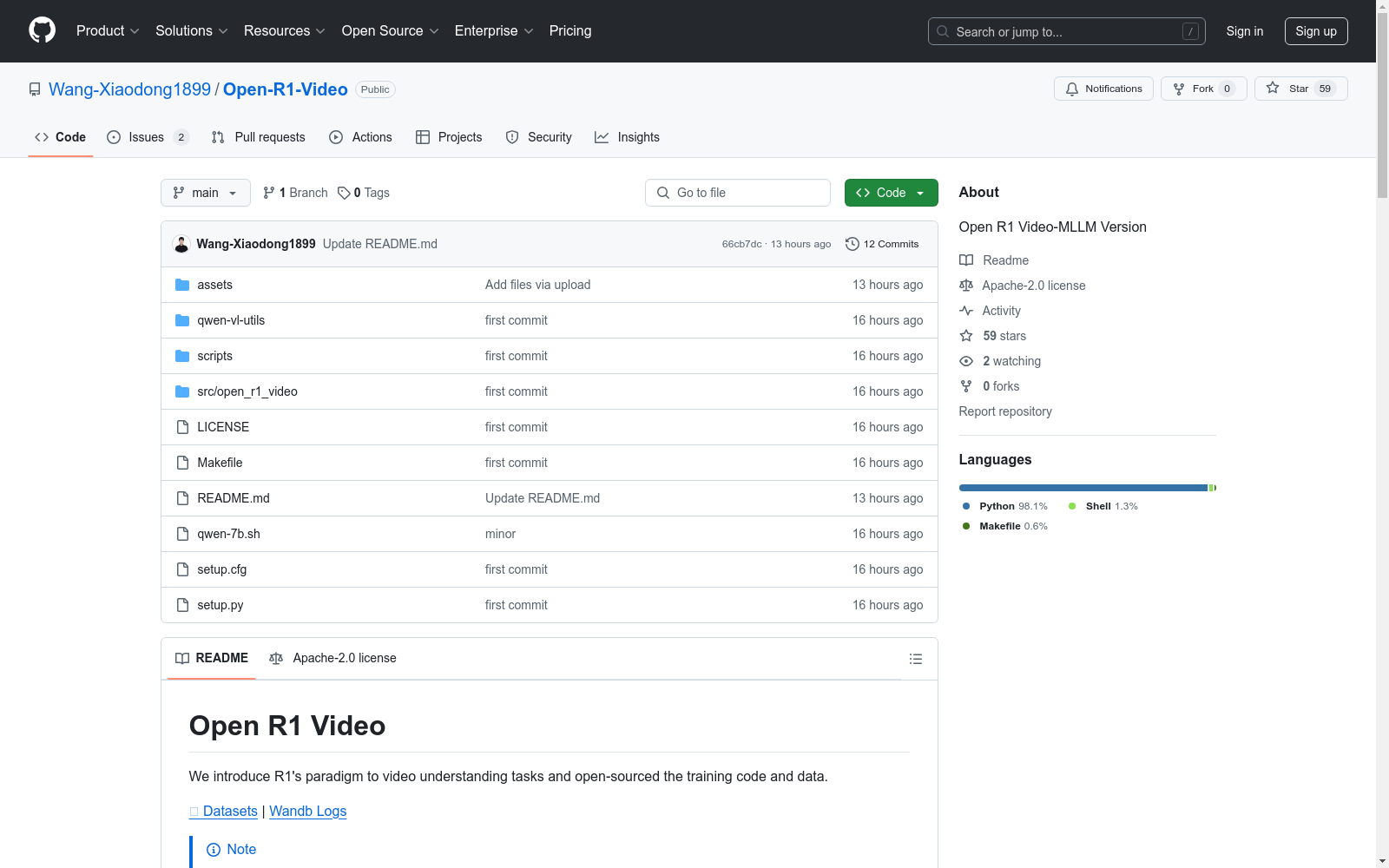View the 1 Branch link
Viewport: 1389px width, 868px height.
[295, 193]
